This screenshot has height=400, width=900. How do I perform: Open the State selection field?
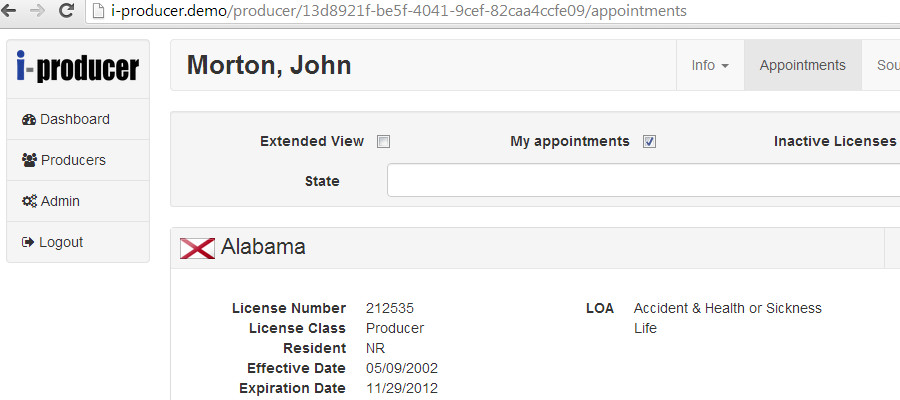(x=640, y=181)
